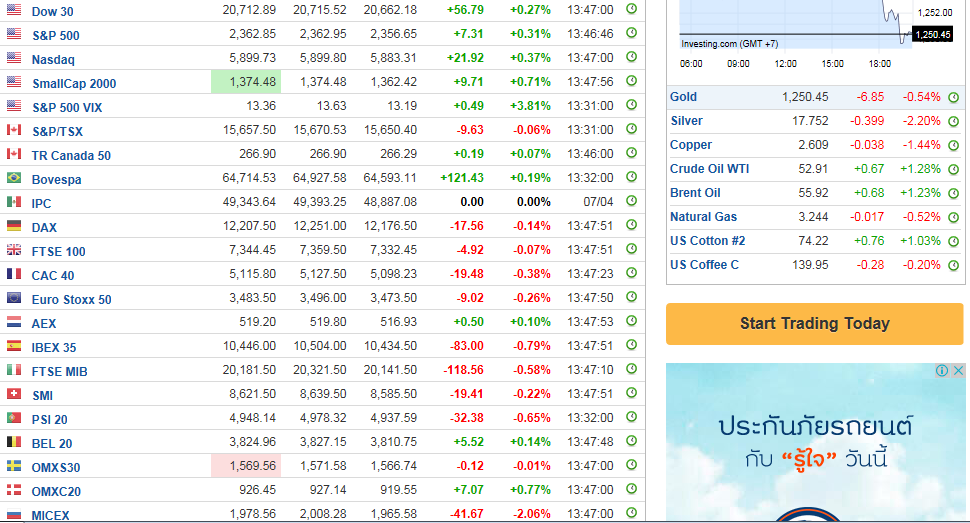The width and height of the screenshot is (970, 523).
Task: Open the Natural Gas link
Action: click(703, 217)
